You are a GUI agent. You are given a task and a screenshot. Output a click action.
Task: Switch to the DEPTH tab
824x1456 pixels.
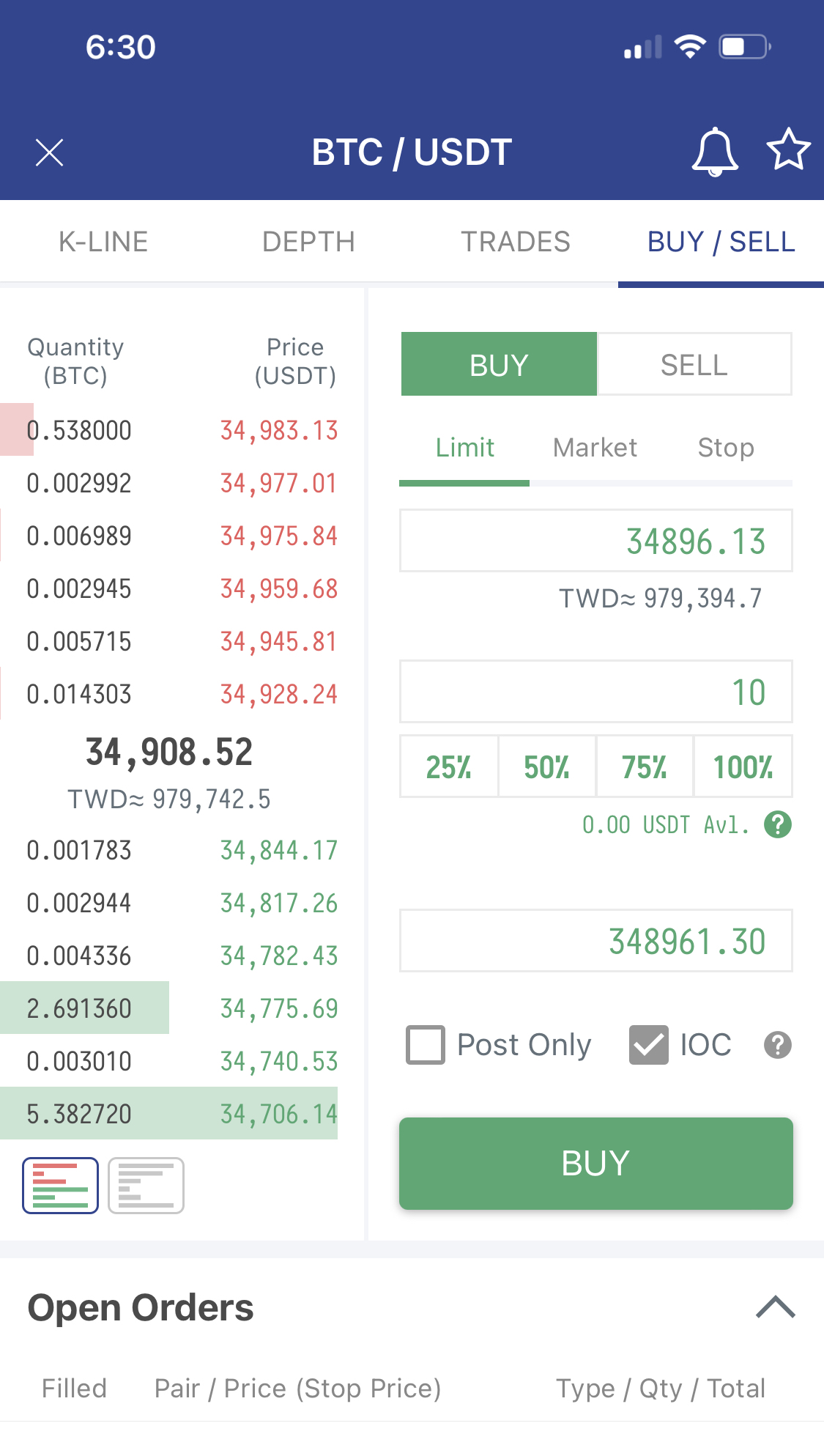(308, 242)
